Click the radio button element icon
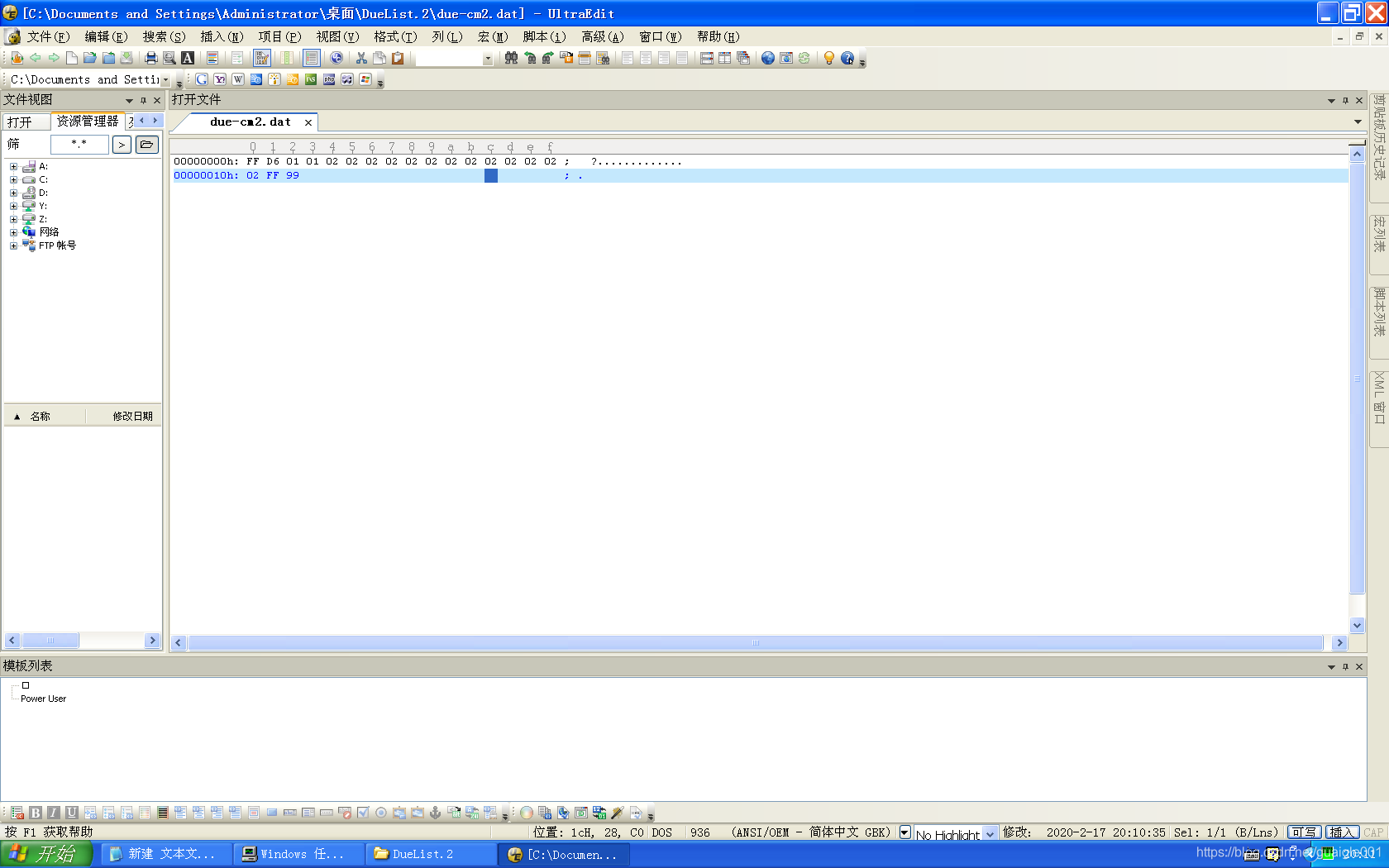Viewport: 1389px width, 868px height. (x=381, y=813)
